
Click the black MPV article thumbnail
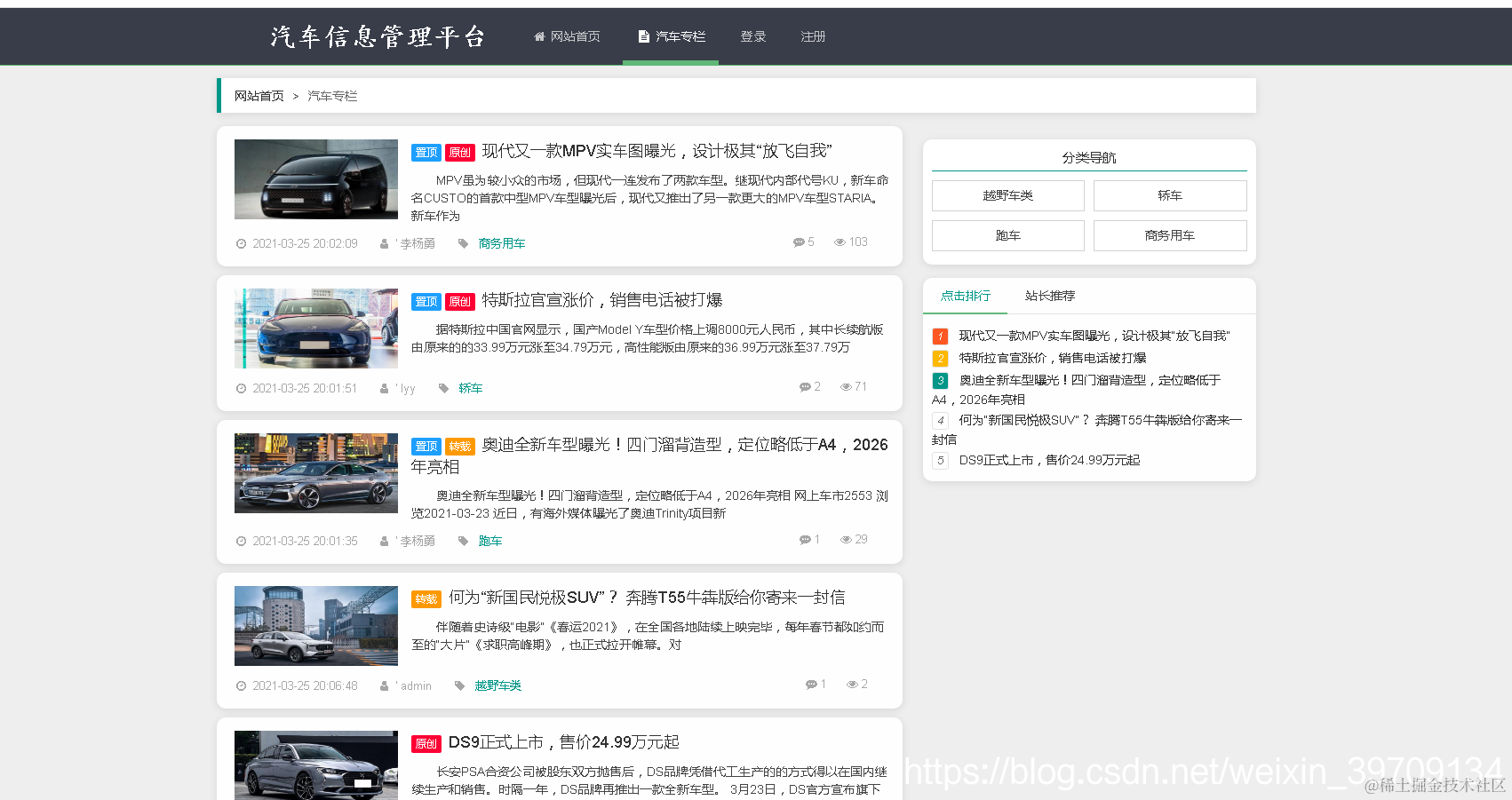click(316, 179)
